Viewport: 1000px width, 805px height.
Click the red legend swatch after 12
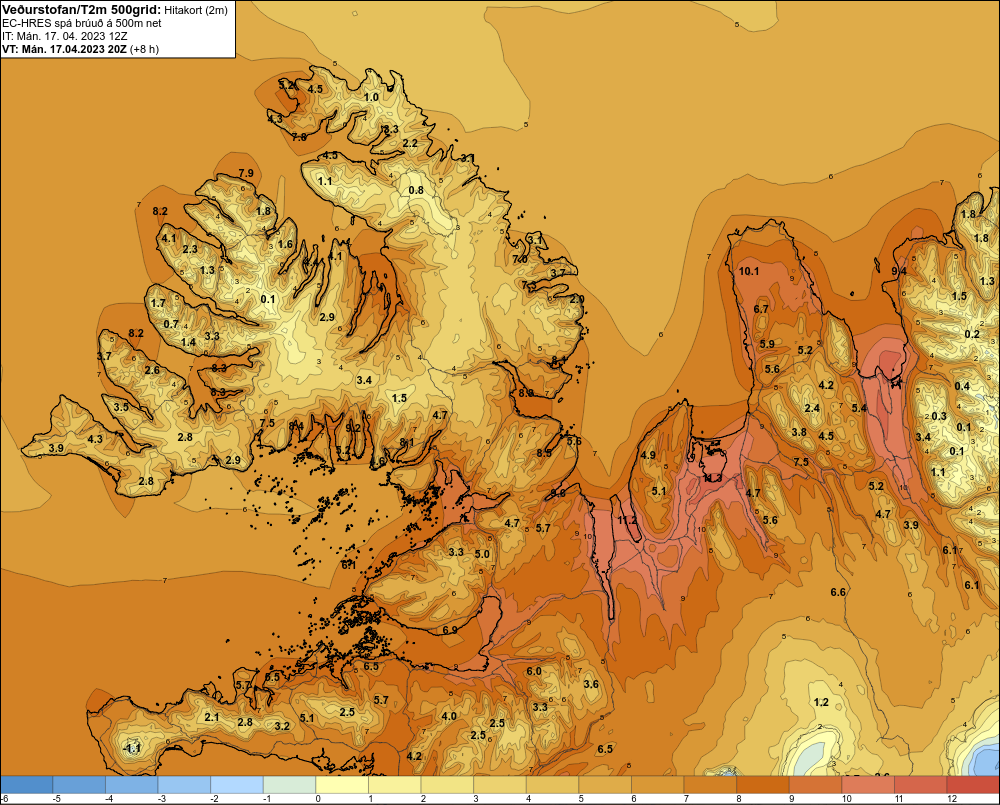pyautogui.click(x=973, y=784)
